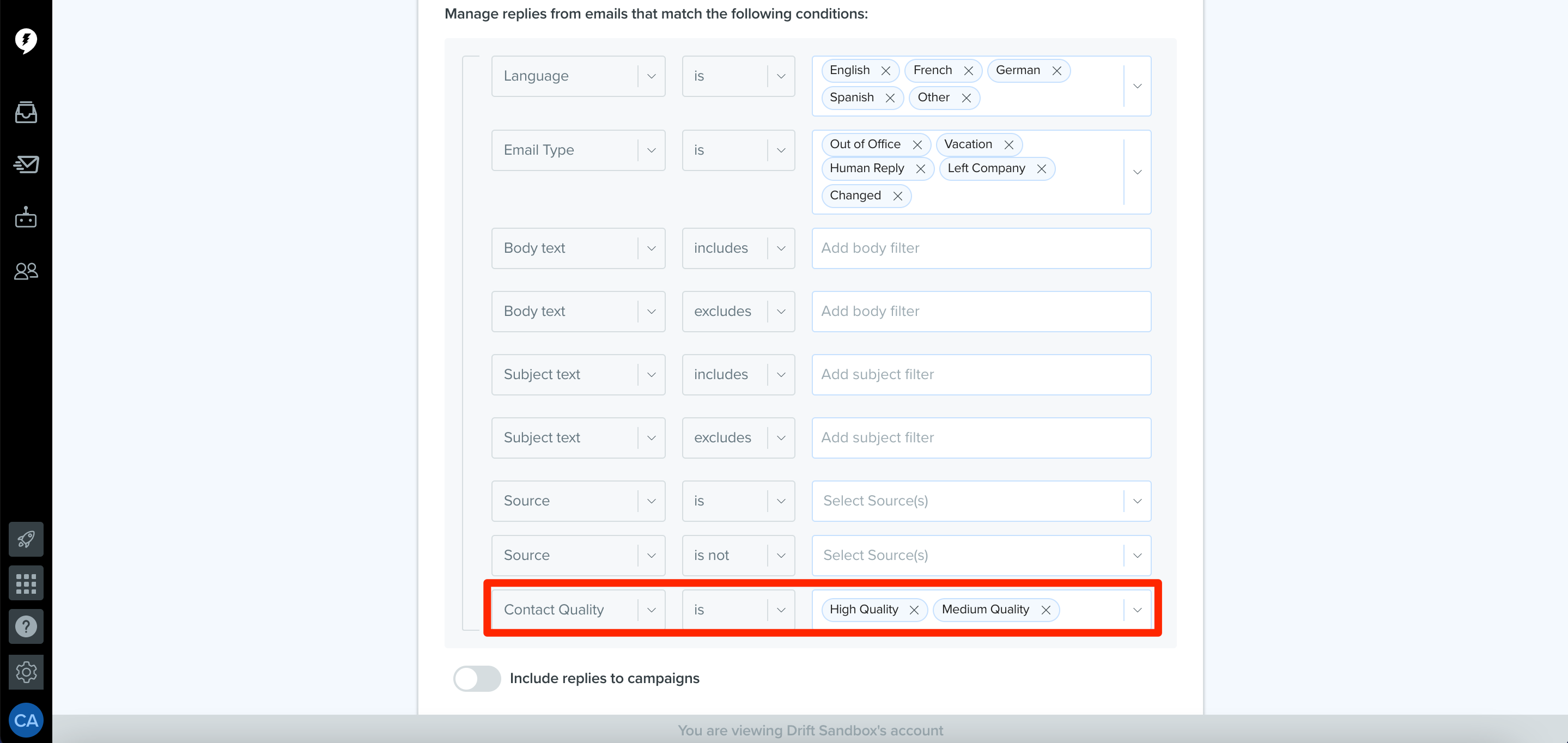Remove the Vacation email type tag
This screenshot has height=743, width=1568.
tap(1008, 145)
